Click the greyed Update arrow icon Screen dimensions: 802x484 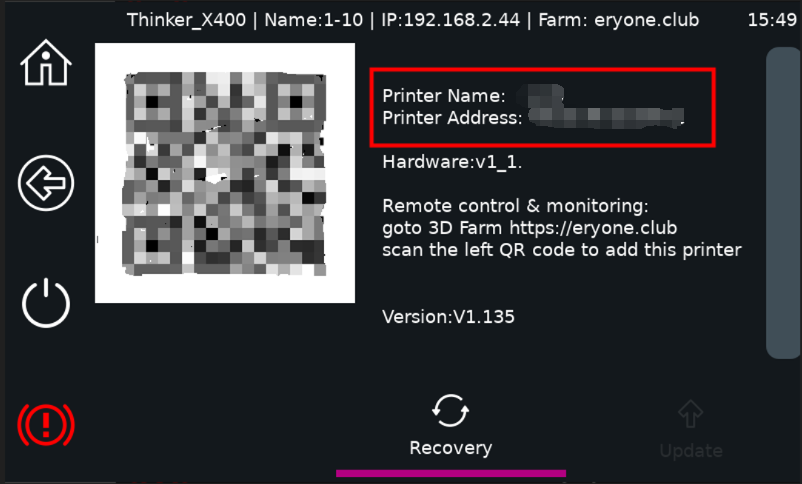tap(690, 413)
